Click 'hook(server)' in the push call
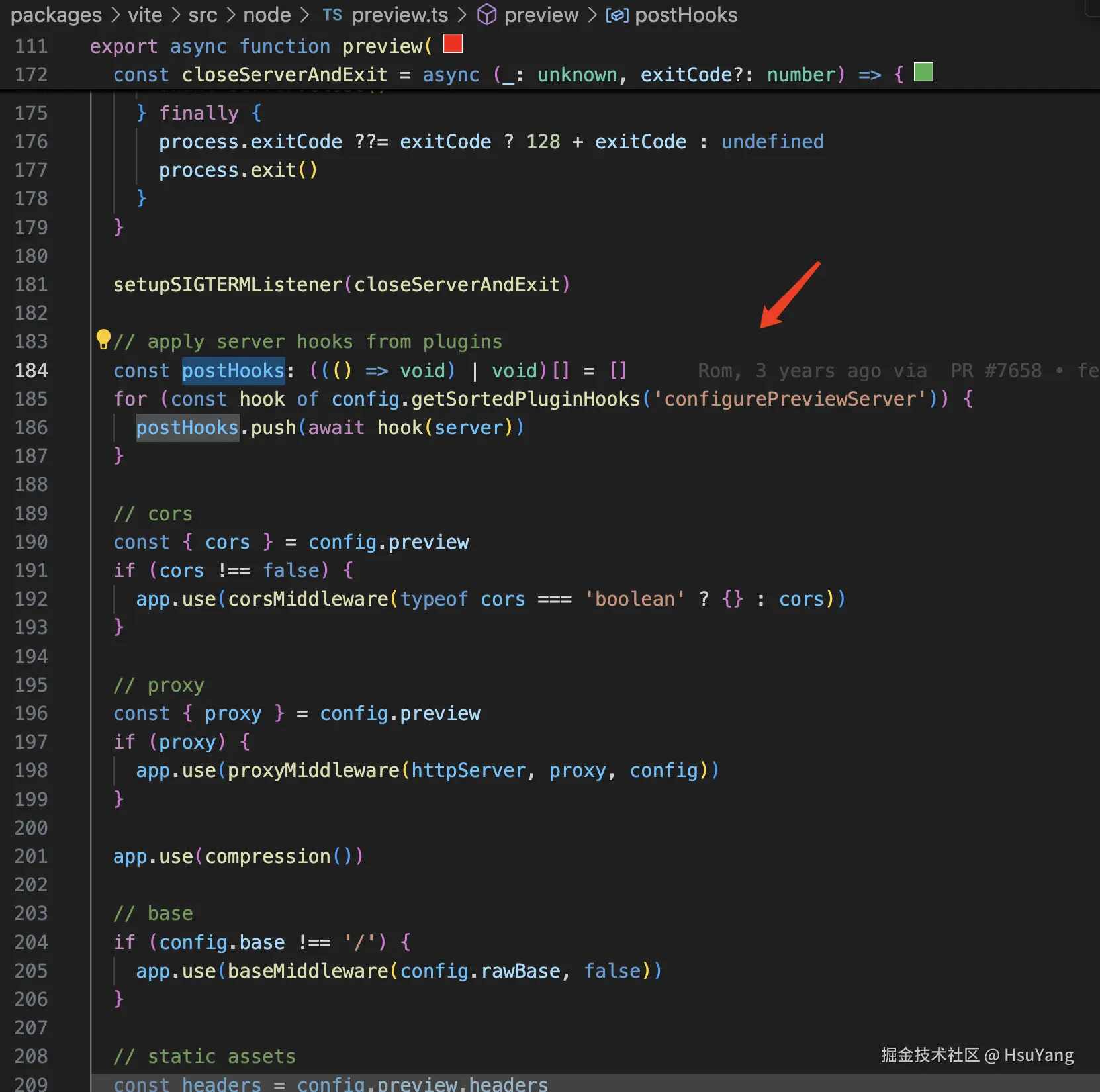The width and height of the screenshot is (1100, 1092). 445,428
